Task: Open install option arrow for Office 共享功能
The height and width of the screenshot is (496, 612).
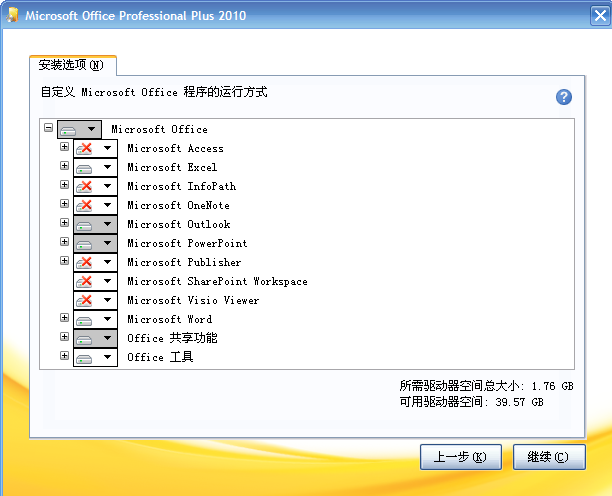Action: coord(107,338)
